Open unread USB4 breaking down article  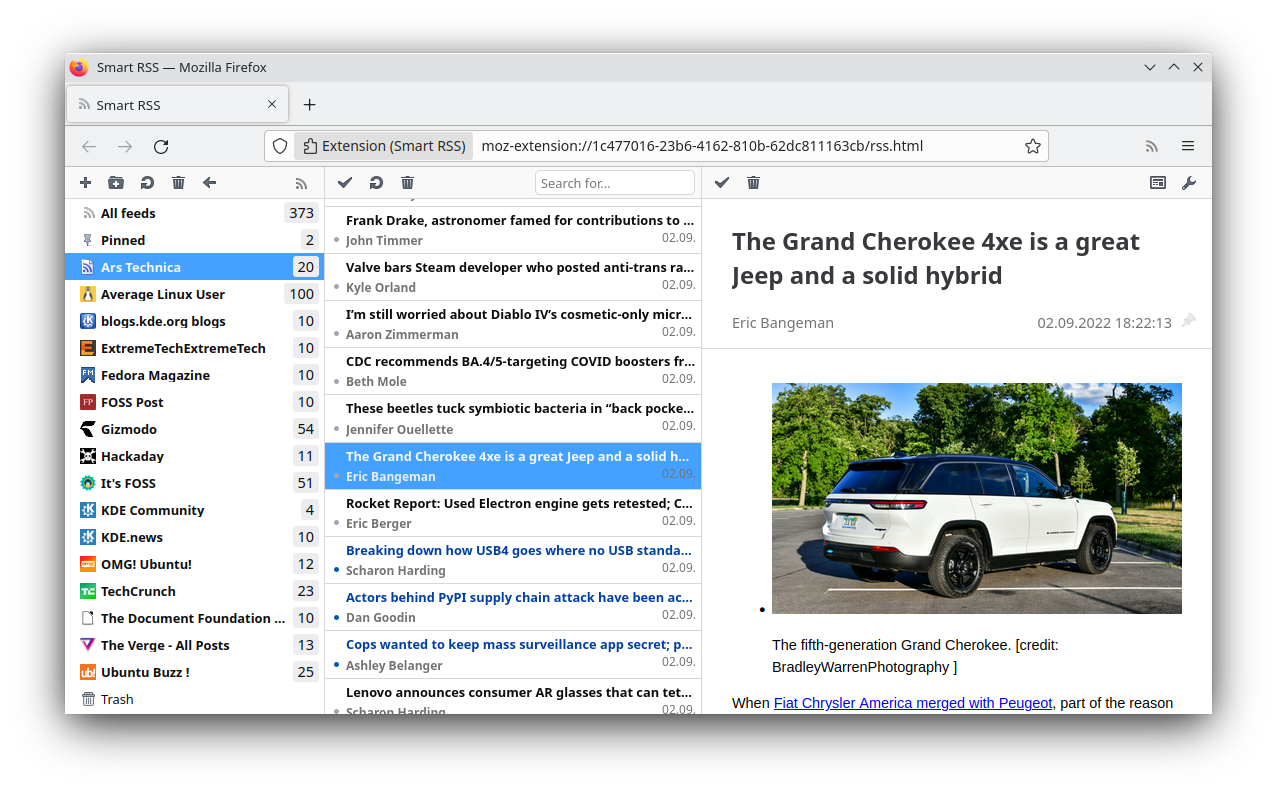pos(513,560)
